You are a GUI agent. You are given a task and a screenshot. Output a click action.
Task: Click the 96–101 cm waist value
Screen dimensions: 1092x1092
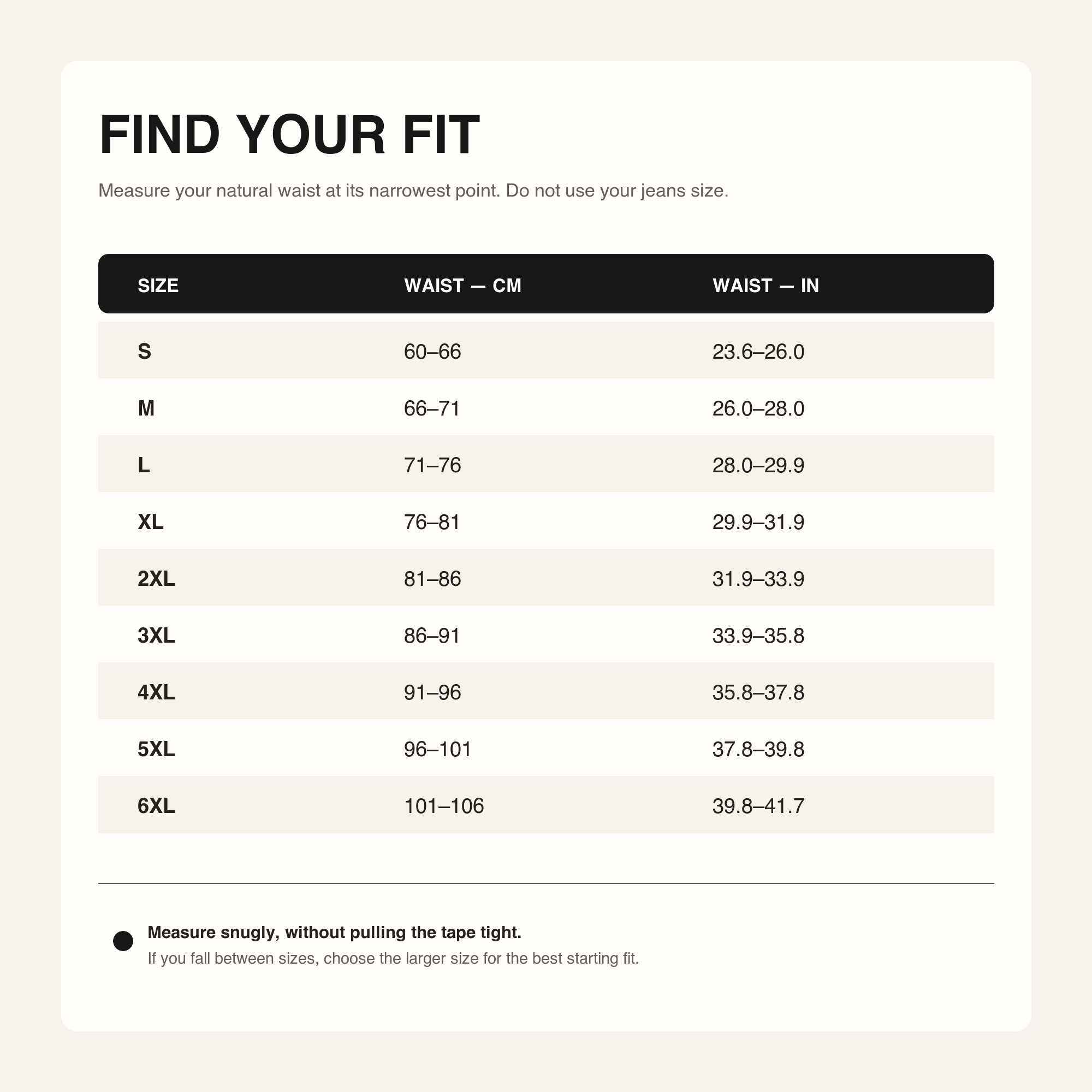(x=437, y=749)
